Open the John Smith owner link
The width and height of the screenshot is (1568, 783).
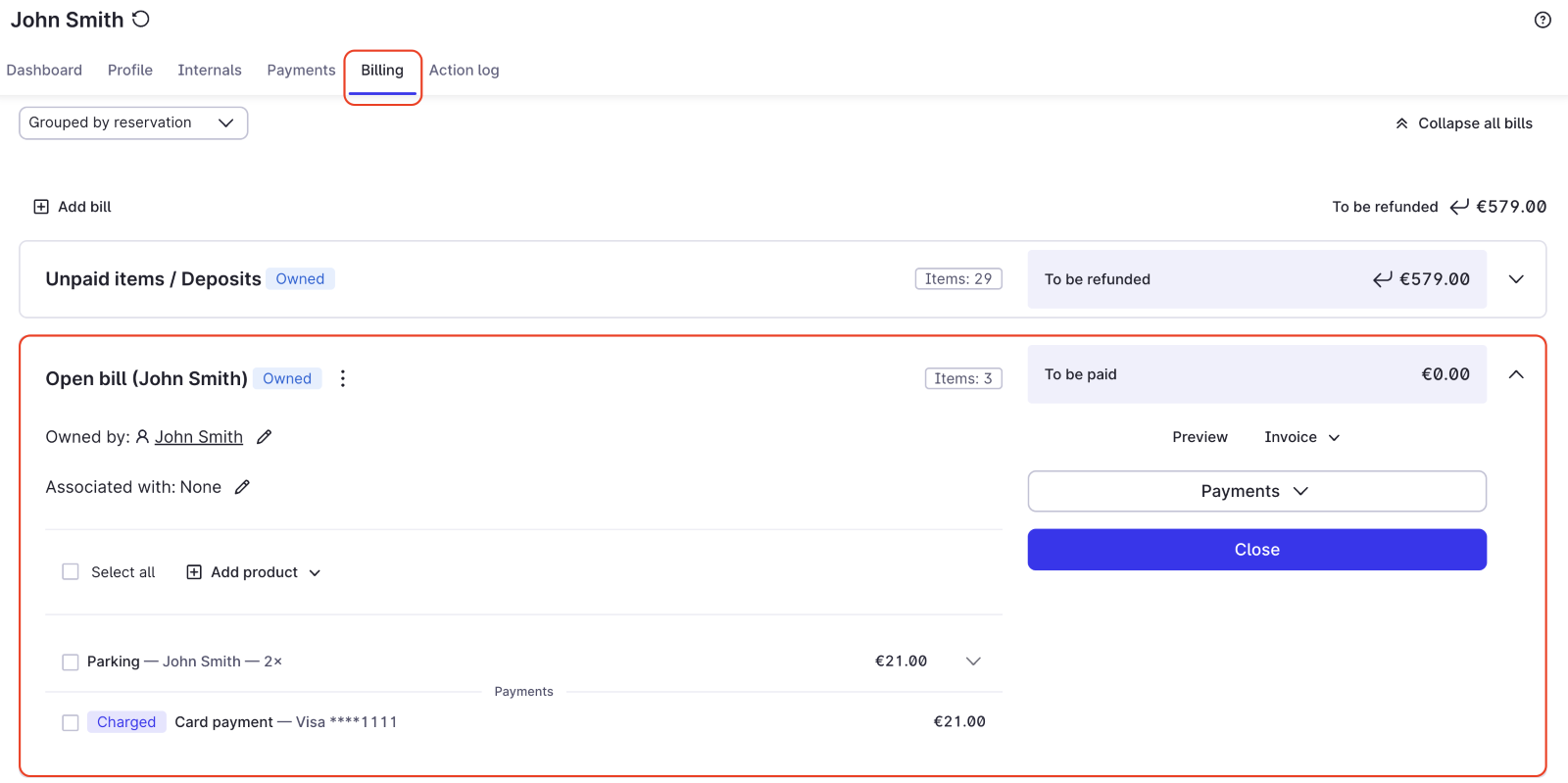coord(199,437)
